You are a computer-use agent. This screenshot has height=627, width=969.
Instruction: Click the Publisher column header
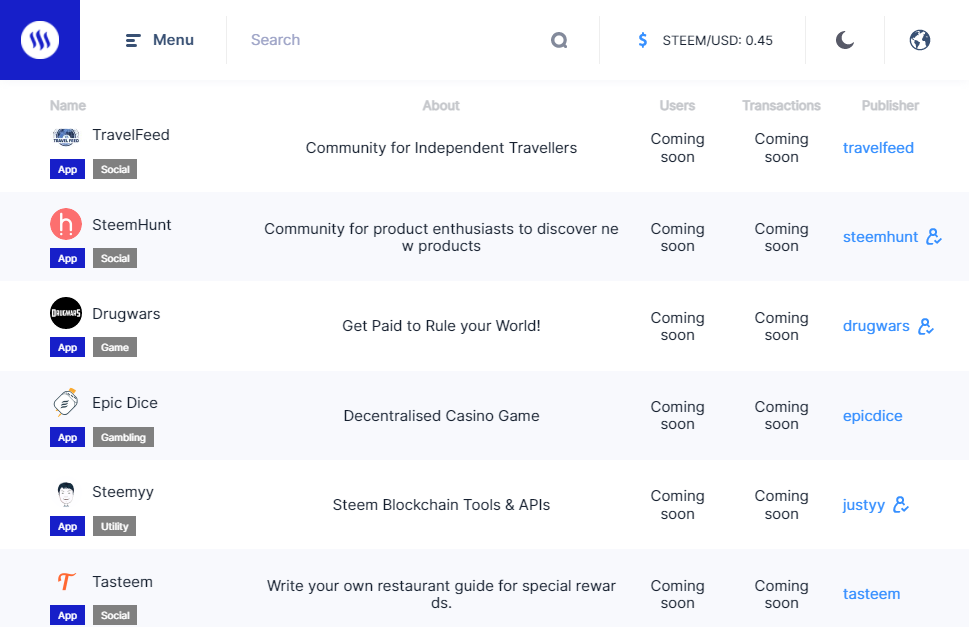(890, 106)
